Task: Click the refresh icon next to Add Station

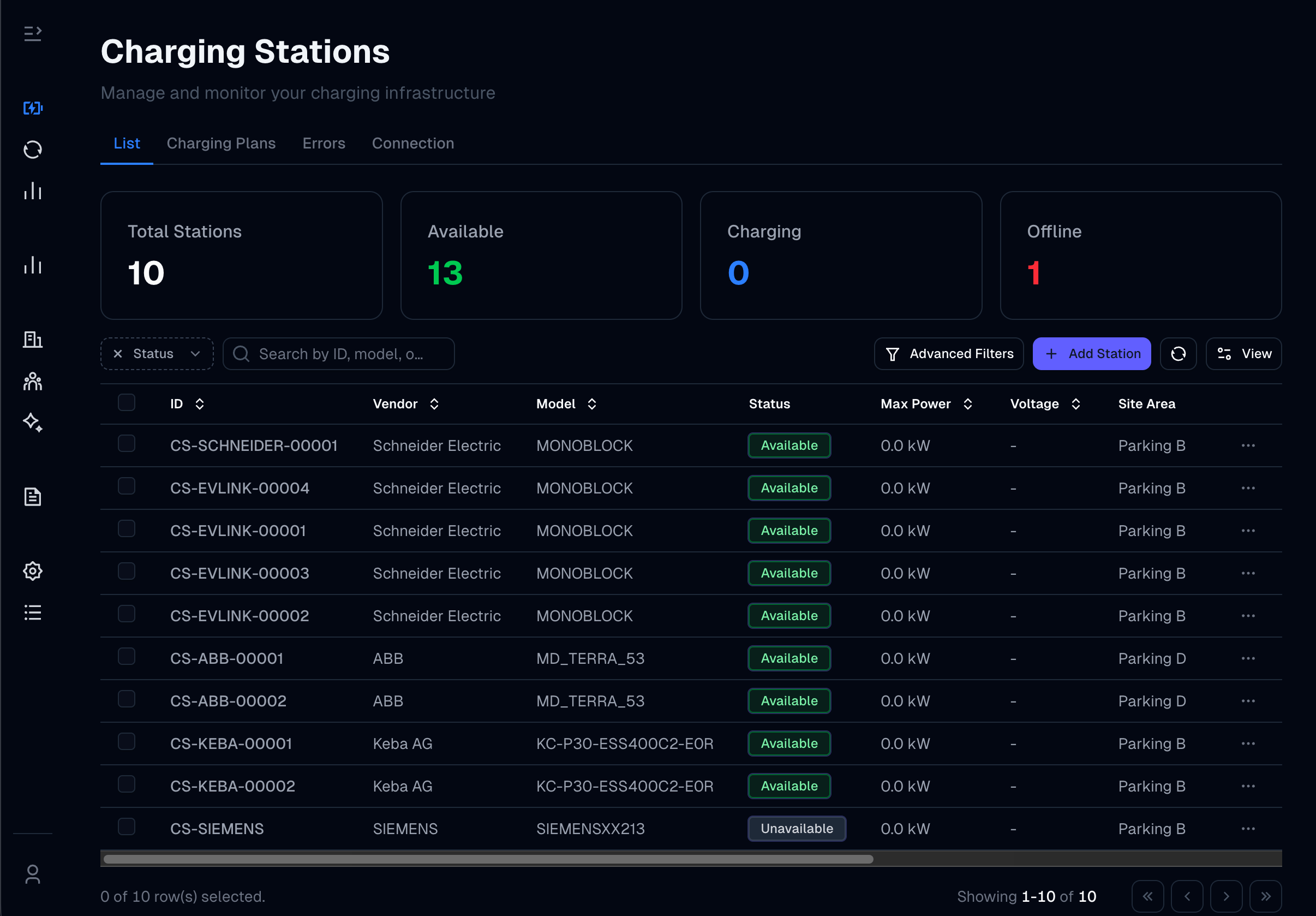Action: [1179, 353]
